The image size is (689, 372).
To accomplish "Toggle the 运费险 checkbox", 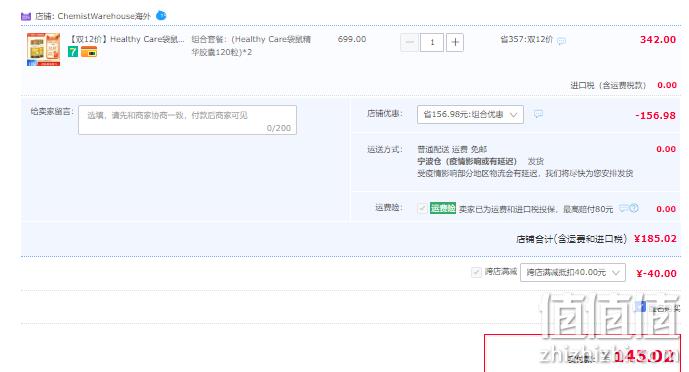I will (422, 208).
